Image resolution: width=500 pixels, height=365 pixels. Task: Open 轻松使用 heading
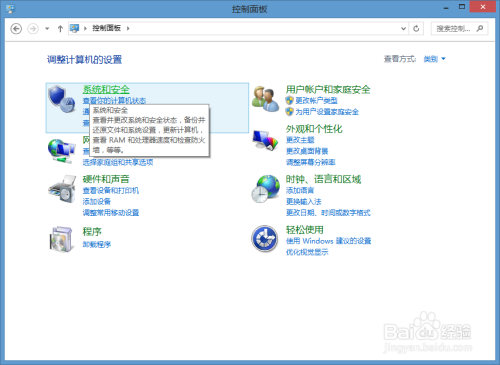pos(305,230)
